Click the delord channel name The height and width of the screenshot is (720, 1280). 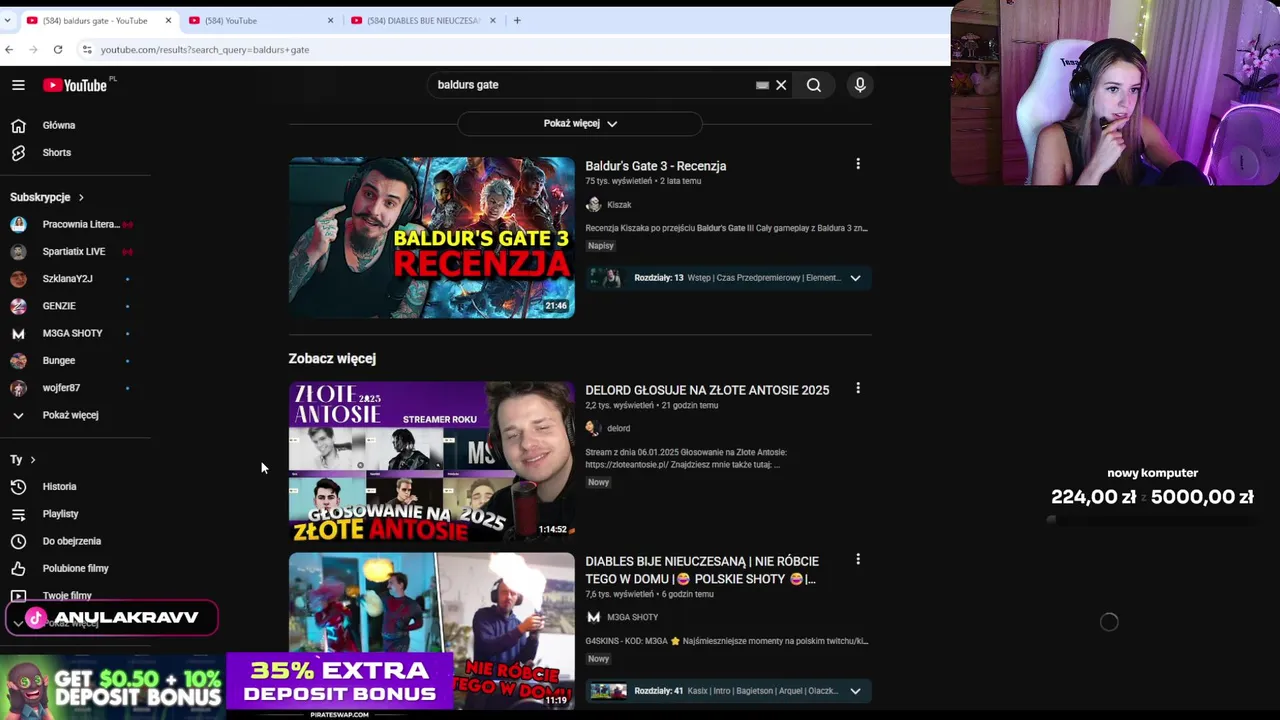pos(619,429)
